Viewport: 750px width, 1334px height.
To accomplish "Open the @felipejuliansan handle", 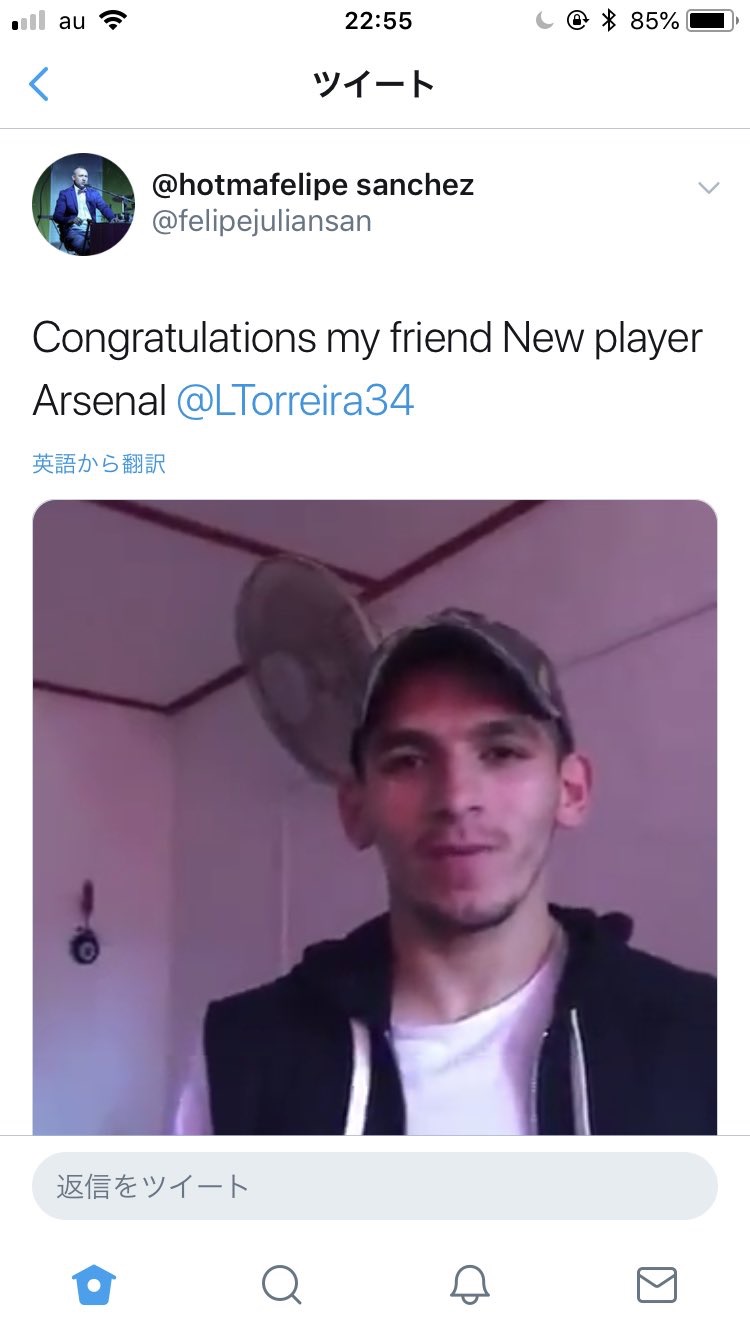I will click(x=261, y=221).
